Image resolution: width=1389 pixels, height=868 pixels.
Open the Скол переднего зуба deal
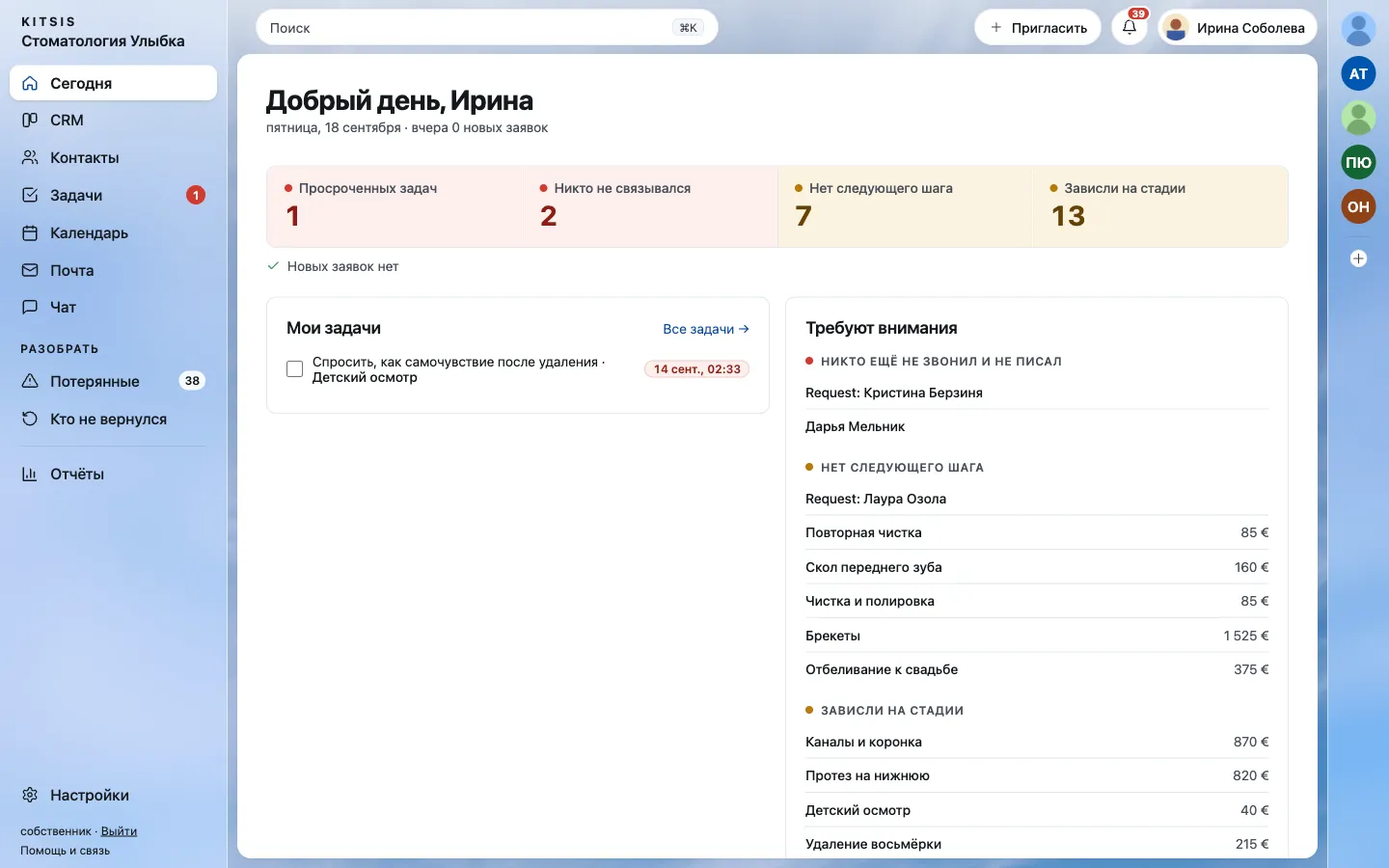click(x=1037, y=567)
